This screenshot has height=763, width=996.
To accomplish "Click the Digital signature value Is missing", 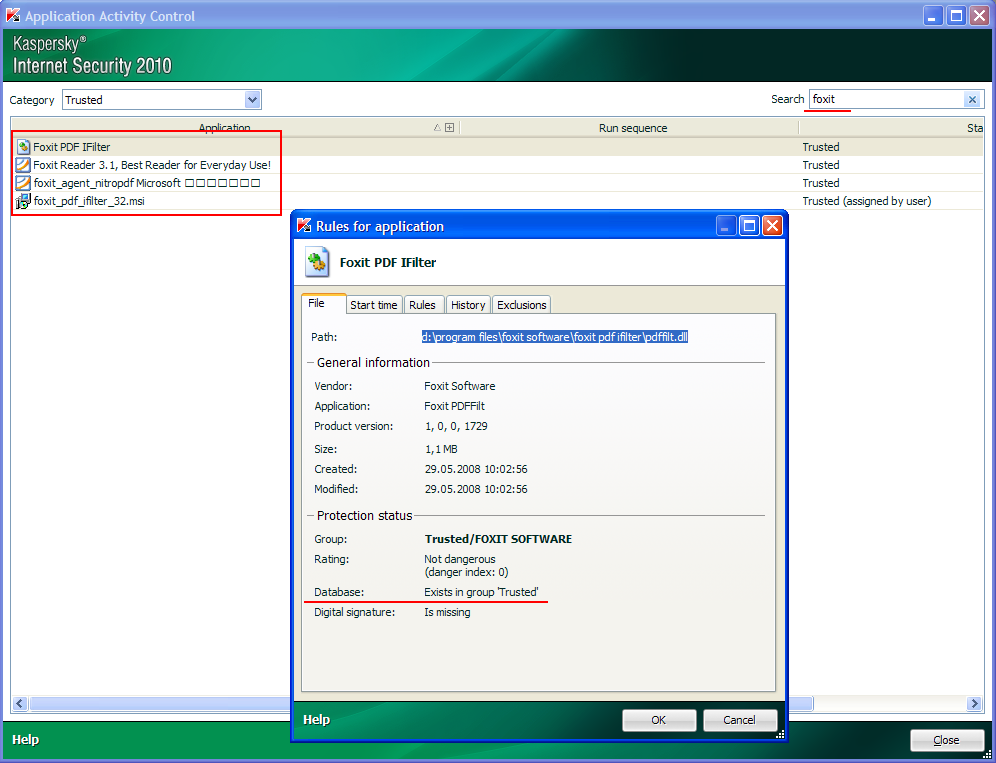I will coord(447,612).
